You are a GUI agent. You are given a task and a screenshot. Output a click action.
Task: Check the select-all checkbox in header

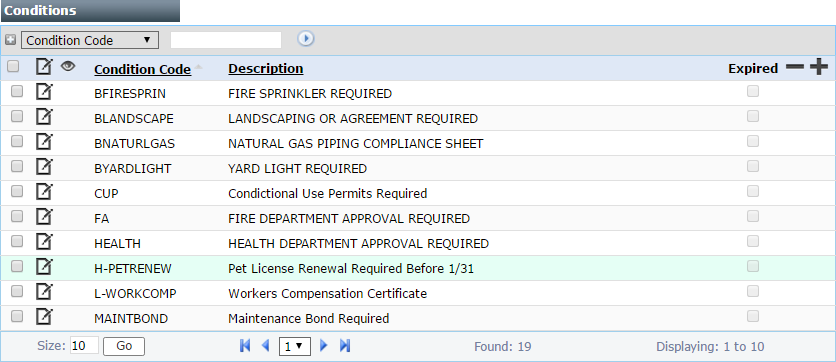[x=13, y=67]
